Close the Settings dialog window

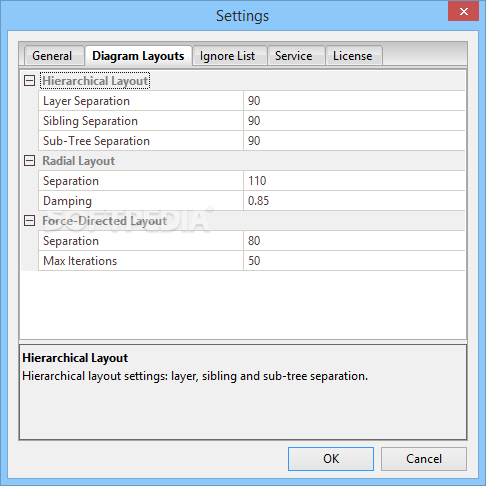coord(463,12)
